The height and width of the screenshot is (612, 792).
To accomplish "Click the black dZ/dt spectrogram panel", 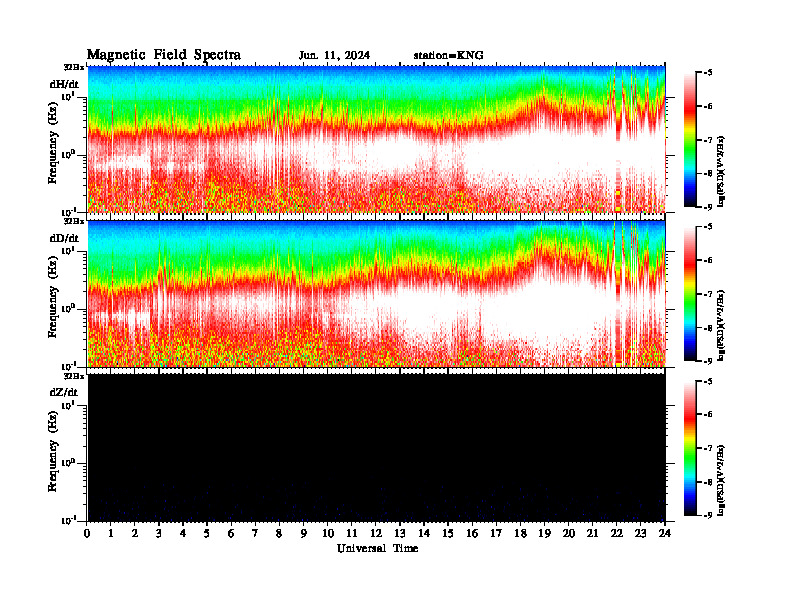I will [377, 447].
